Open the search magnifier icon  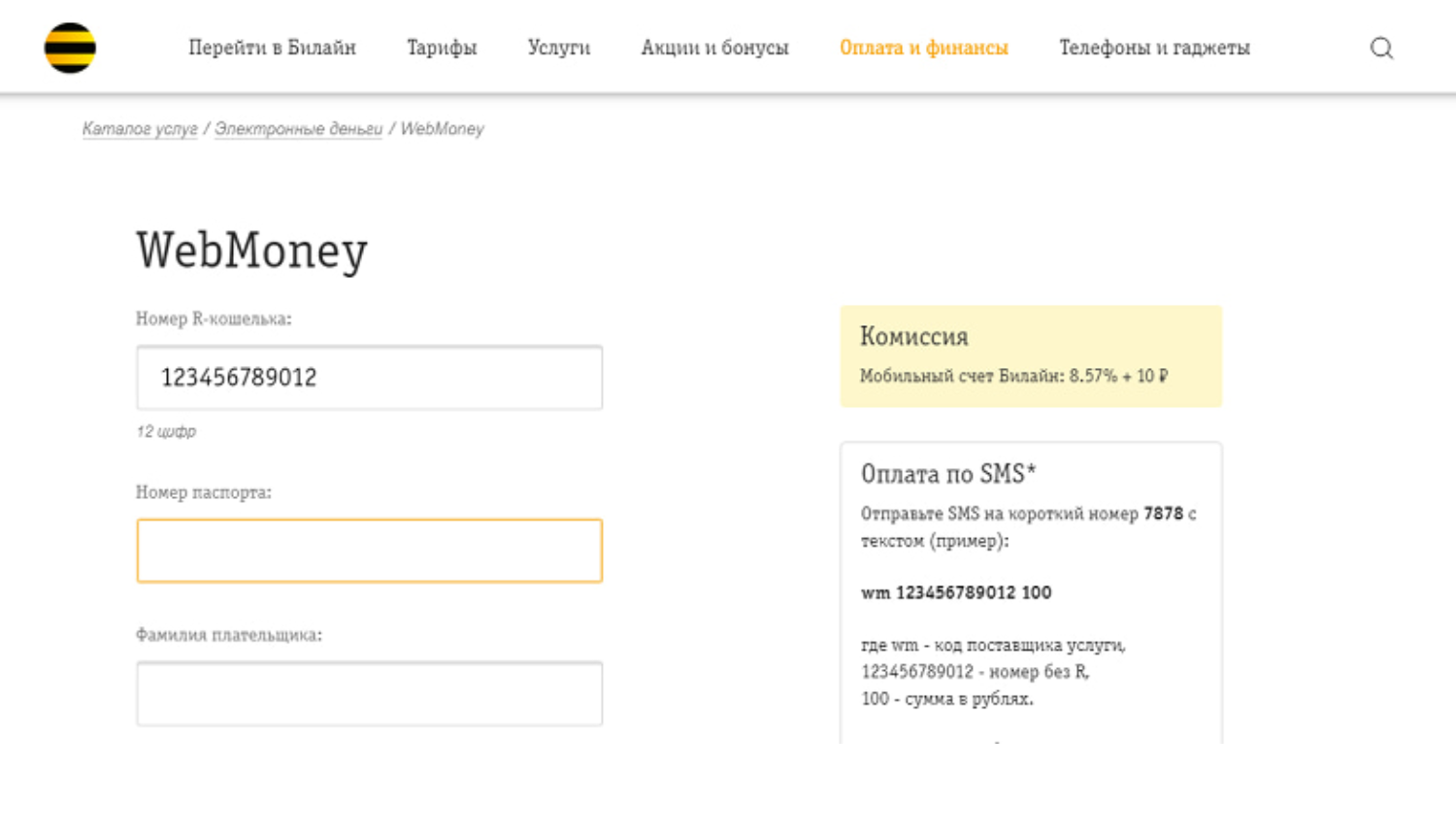[1381, 48]
